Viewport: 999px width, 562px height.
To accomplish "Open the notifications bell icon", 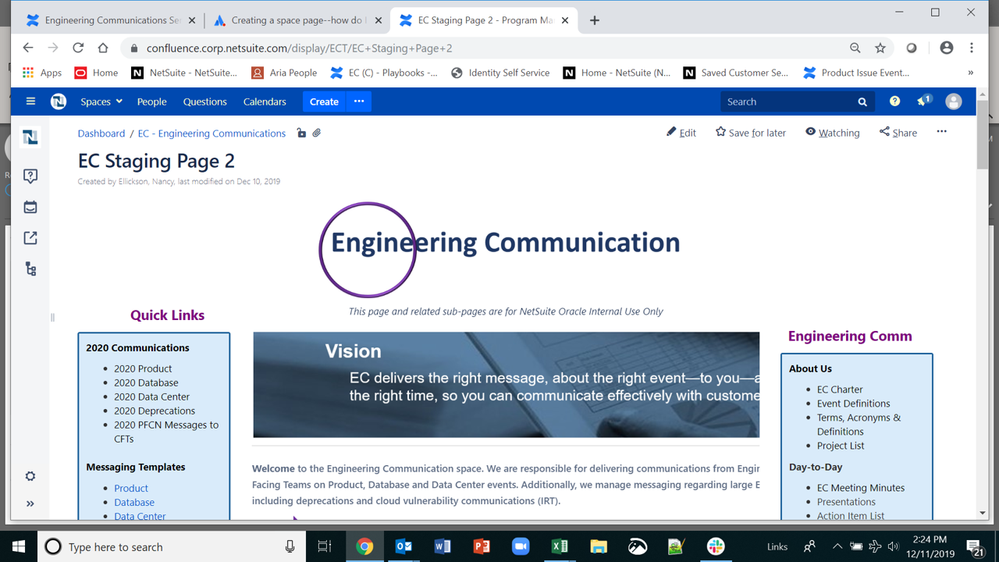I will (x=923, y=101).
